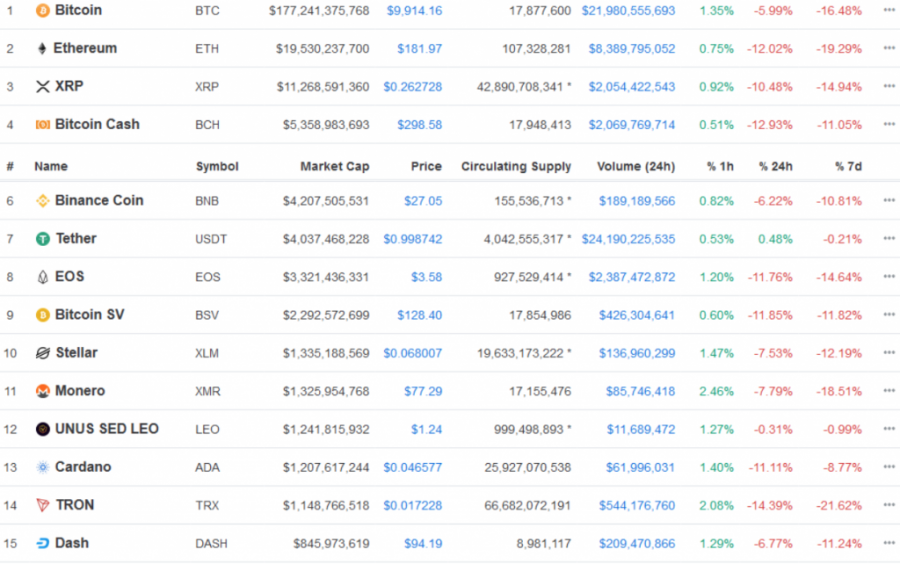
Task: Click Stellar price $0.068007
Action: click(x=413, y=353)
